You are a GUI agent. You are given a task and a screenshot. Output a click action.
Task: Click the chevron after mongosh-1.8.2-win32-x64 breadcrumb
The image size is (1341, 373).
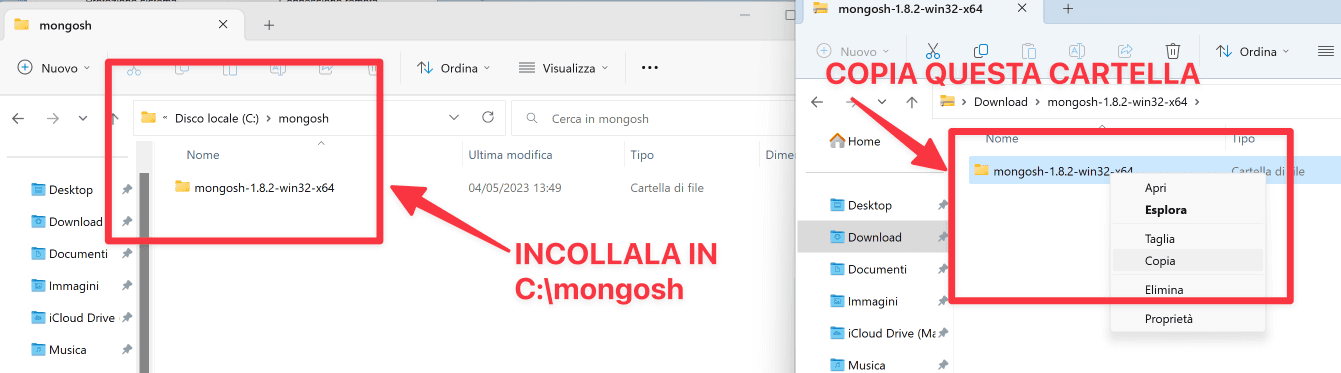(1197, 101)
